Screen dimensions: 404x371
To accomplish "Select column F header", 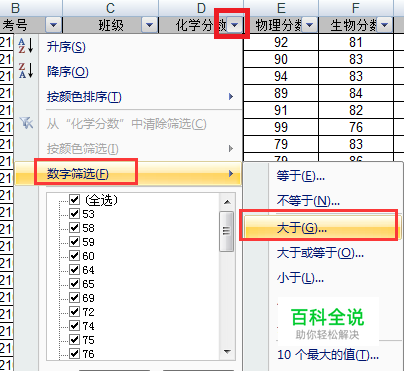I will click(356, 8).
